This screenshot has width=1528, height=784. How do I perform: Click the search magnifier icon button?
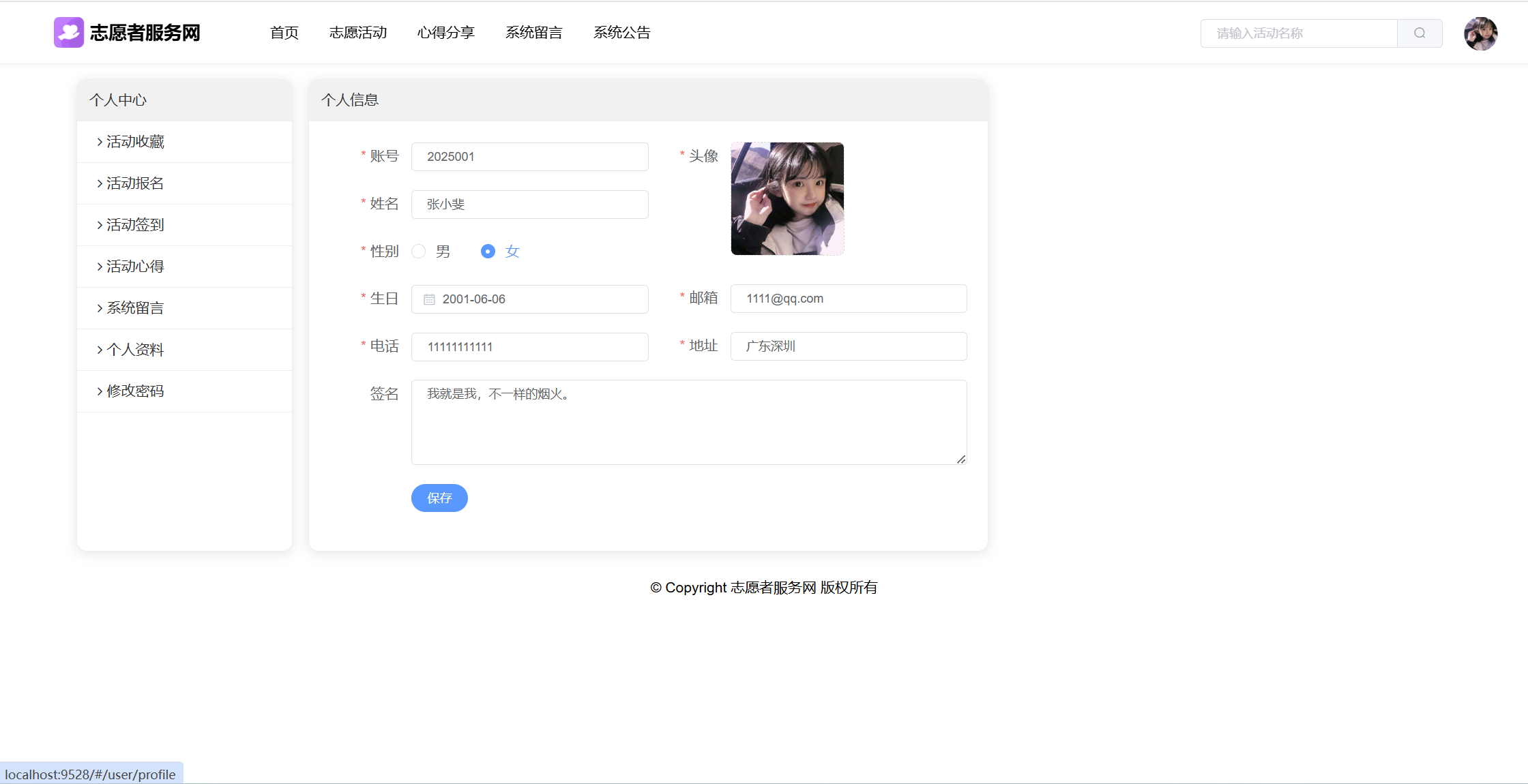(x=1419, y=33)
